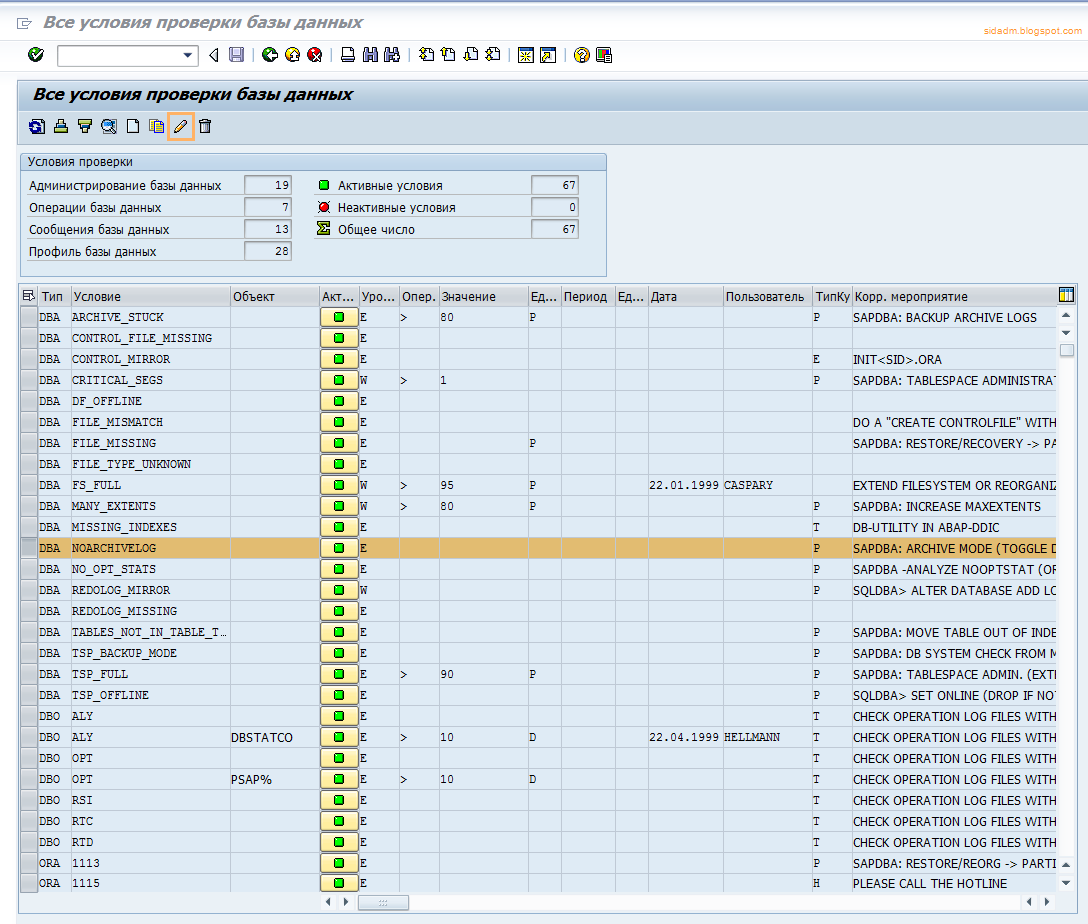Toggle active status of FS_FULL condition
1088x924 pixels.
[x=339, y=484]
